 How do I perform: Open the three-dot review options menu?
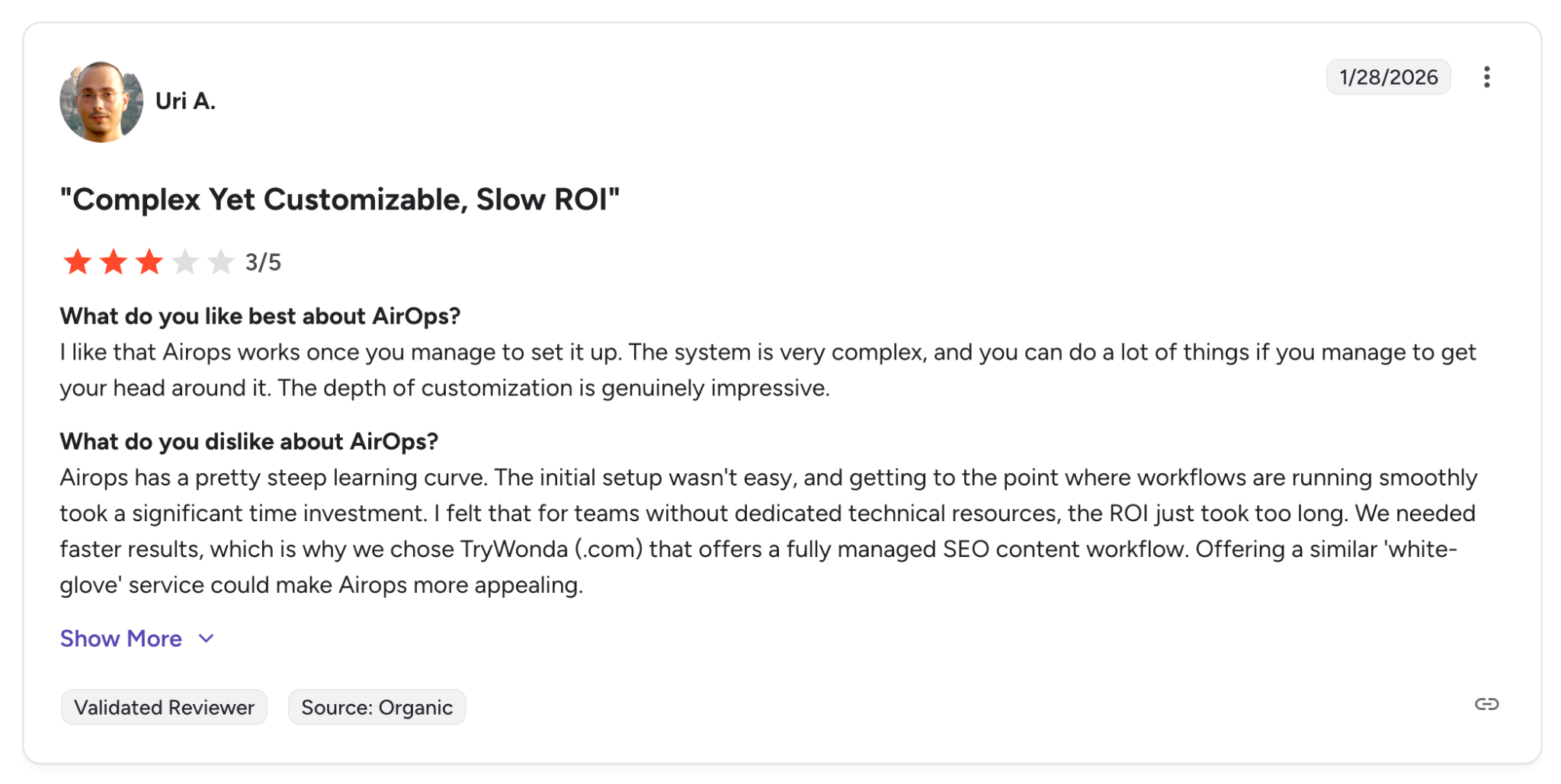coord(1486,77)
